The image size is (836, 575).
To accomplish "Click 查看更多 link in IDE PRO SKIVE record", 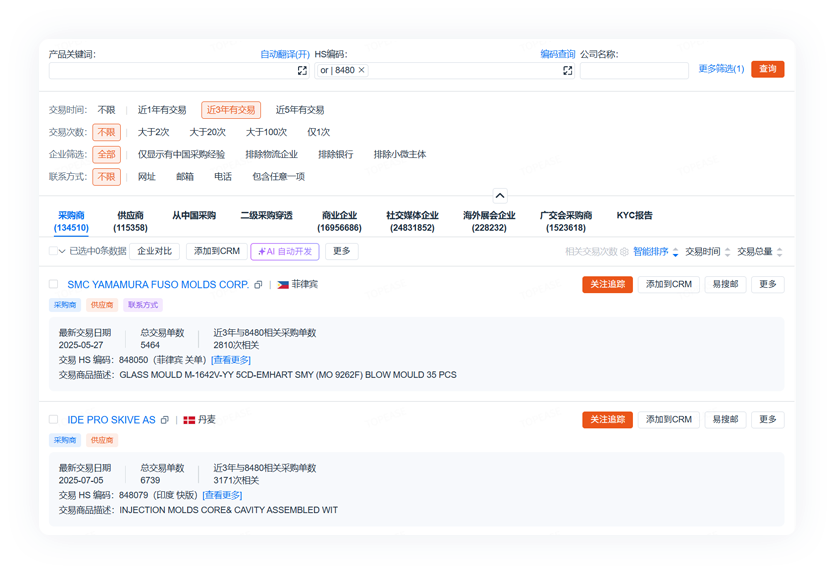I will click(222, 495).
